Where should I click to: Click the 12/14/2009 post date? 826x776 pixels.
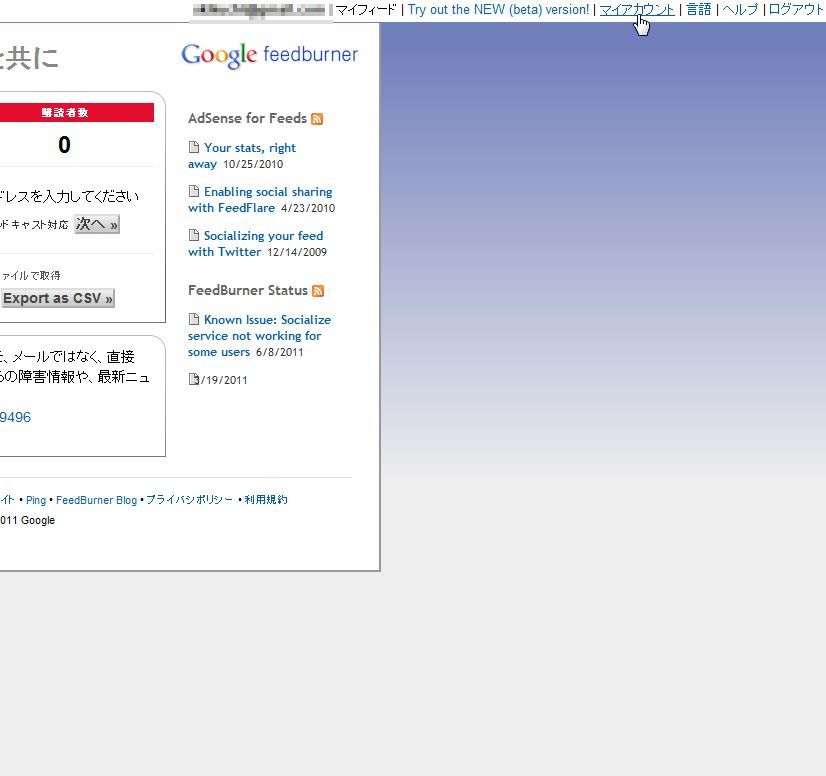point(297,252)
